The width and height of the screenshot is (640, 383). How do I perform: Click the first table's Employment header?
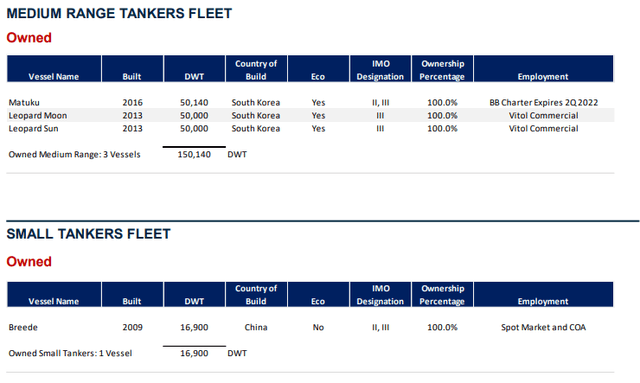tap(543, 76)
